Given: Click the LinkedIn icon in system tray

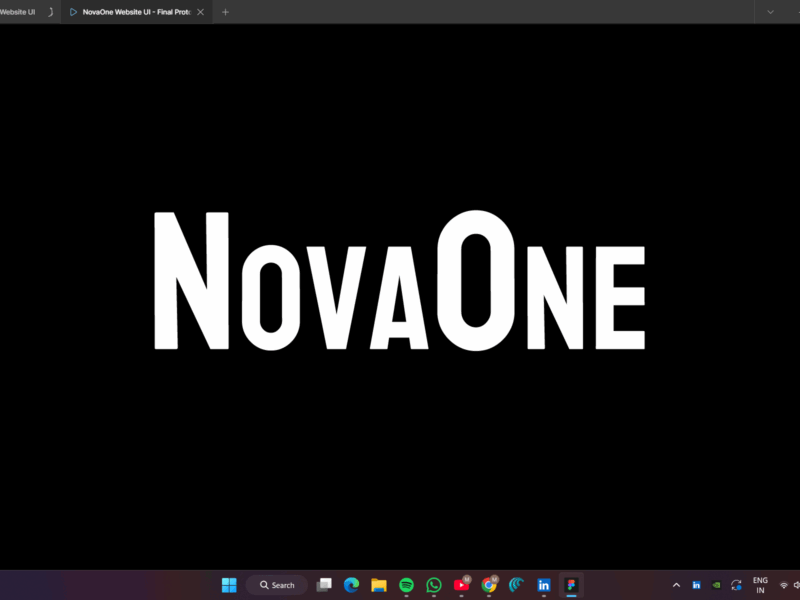Looking at the screenshot, I should [696, 585].
